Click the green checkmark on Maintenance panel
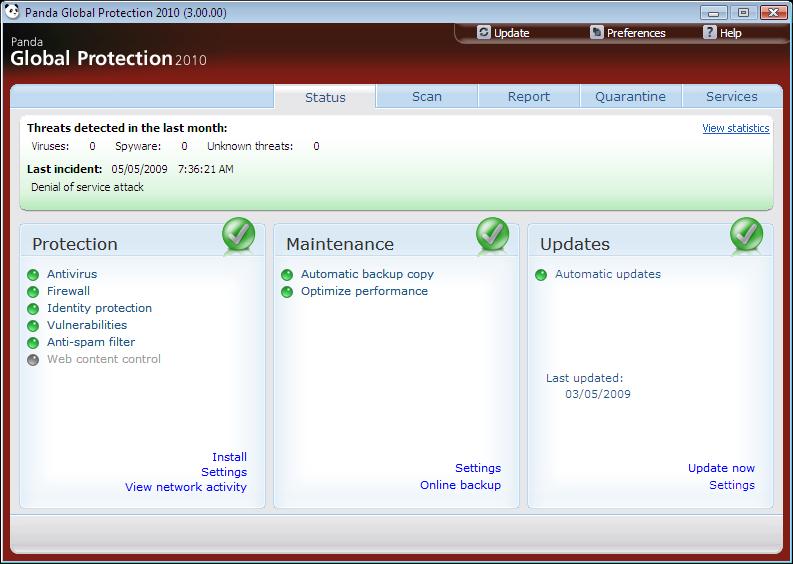The height and width of the screenshot is (564, 793). pyautogui.click(x=493, y=236)
